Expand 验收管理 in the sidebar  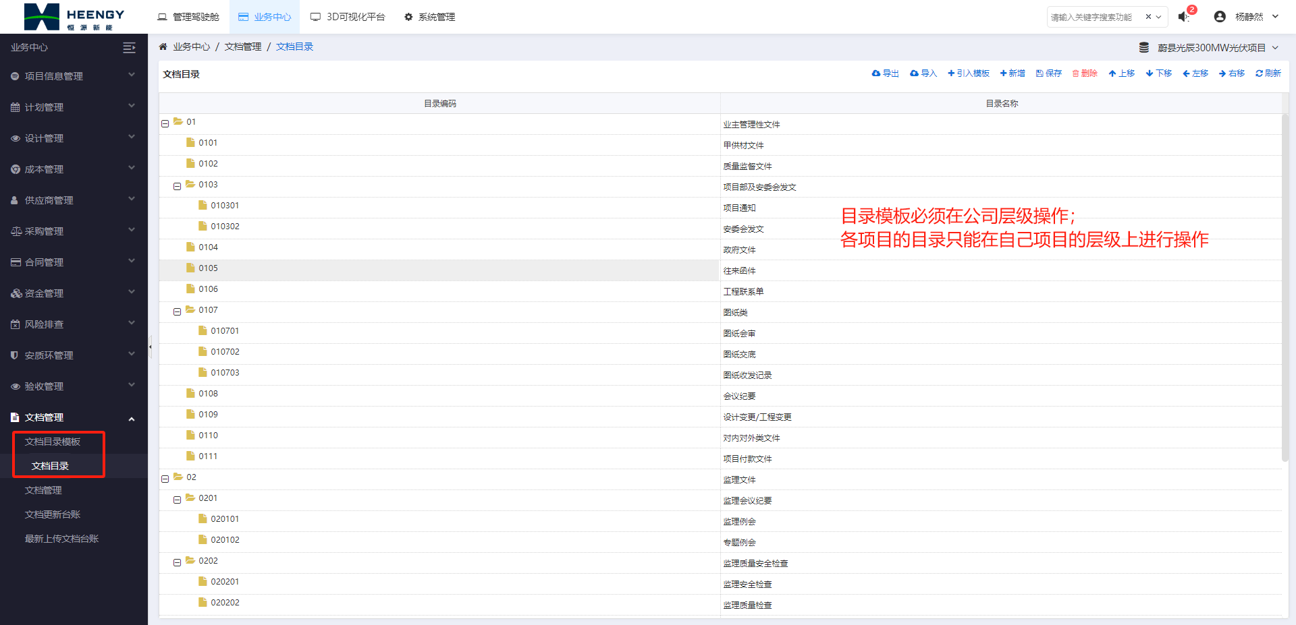click(74, 386)
